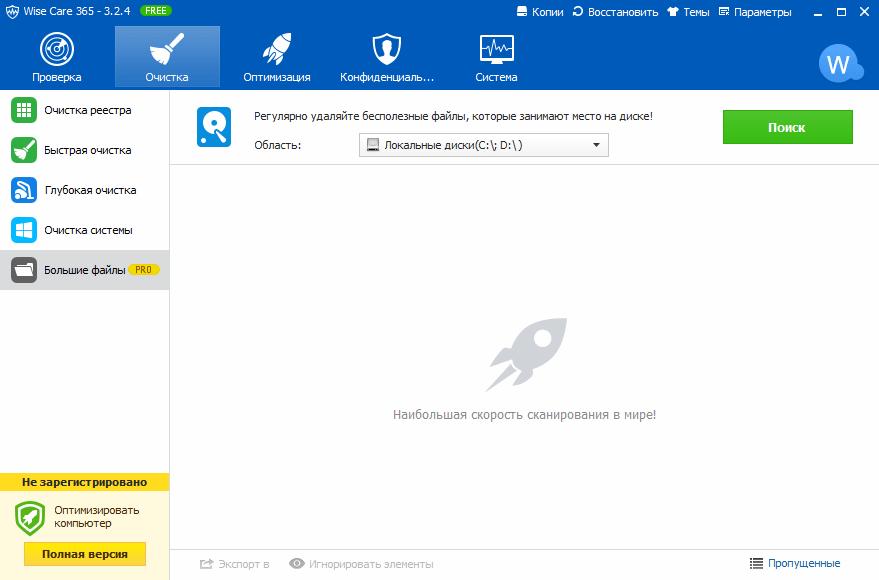Select Быстрая очистка in the sidebar
The image size is (879, 580).
tap(85, 150)
